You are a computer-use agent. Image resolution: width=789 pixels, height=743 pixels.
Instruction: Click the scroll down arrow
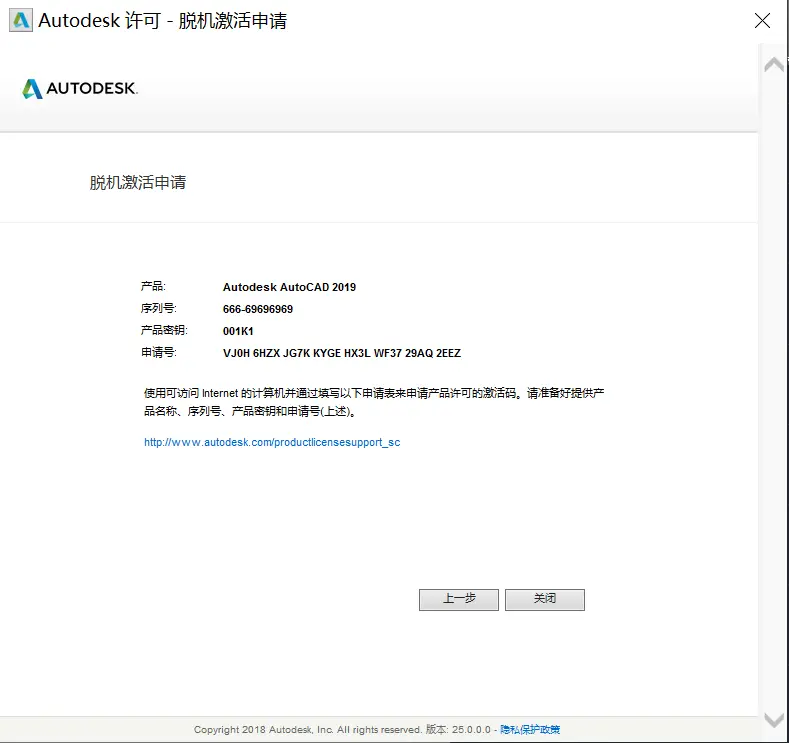pyautogui.click(x=773, y=720)
